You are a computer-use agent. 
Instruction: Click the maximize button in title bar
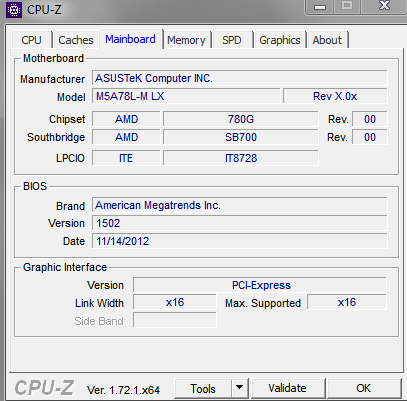(347, 6)
